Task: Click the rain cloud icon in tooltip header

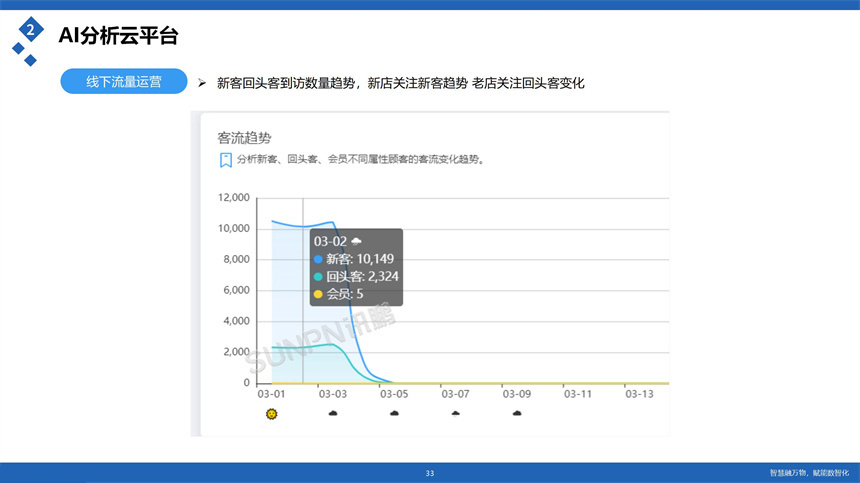Action: coord(357,241)
